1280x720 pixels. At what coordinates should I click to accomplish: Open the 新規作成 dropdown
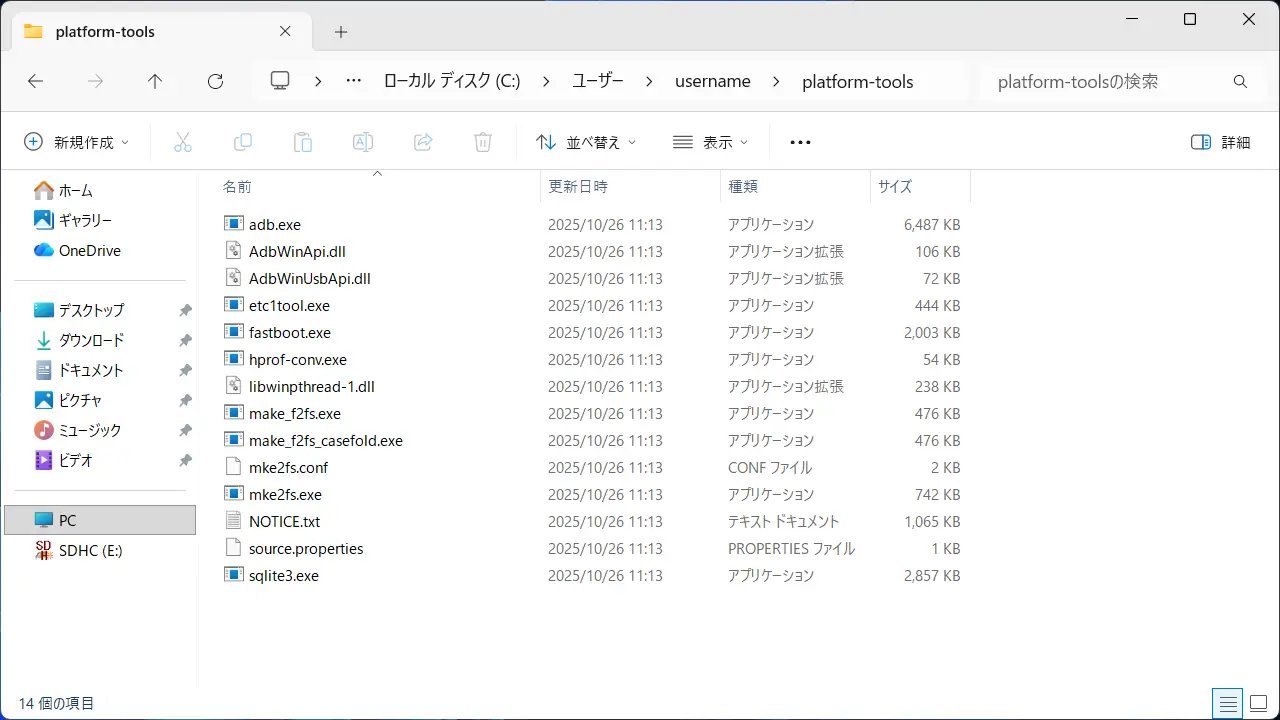(77, 142)
